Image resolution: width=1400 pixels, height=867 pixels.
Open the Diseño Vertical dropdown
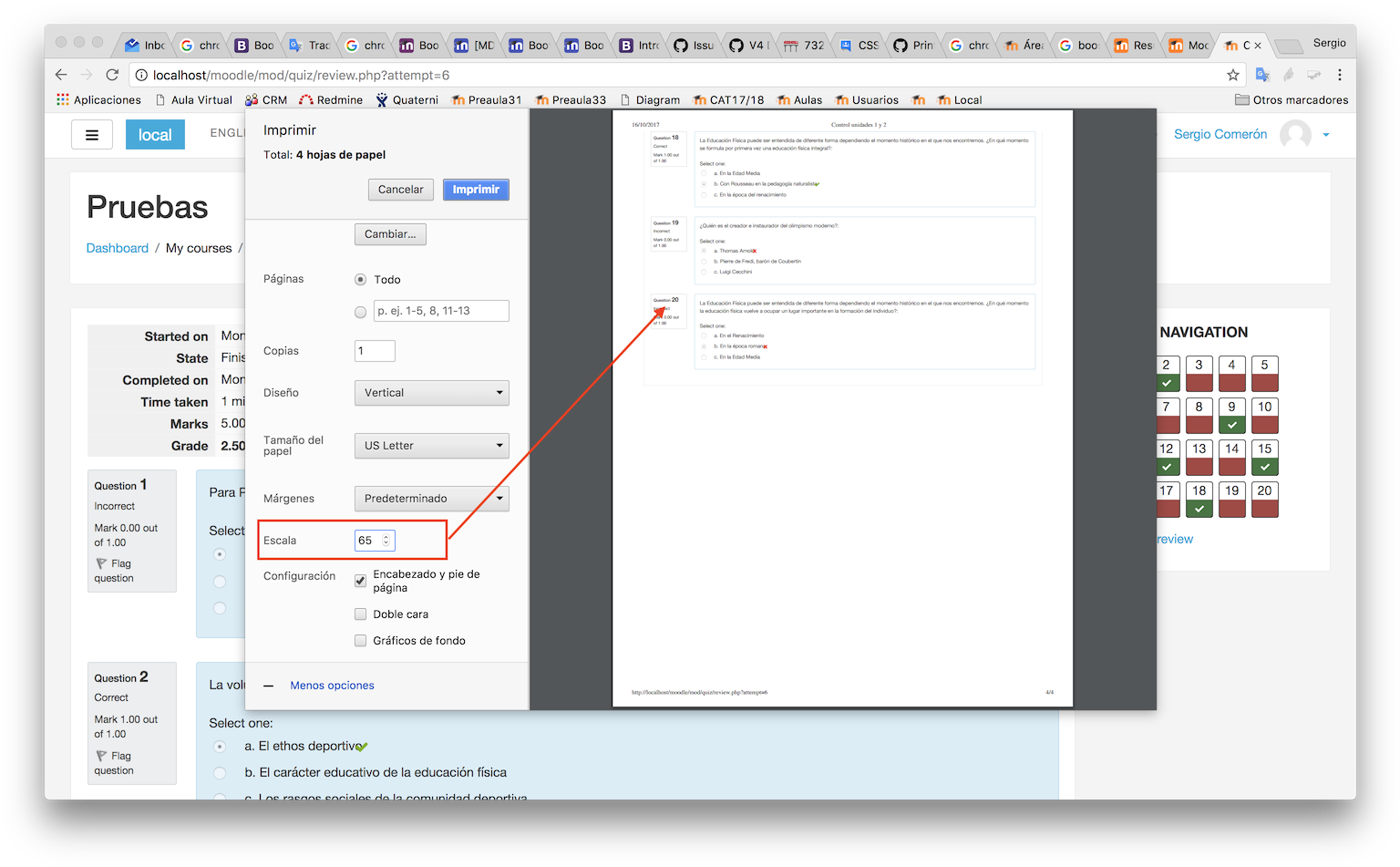[x=431, y=393]
